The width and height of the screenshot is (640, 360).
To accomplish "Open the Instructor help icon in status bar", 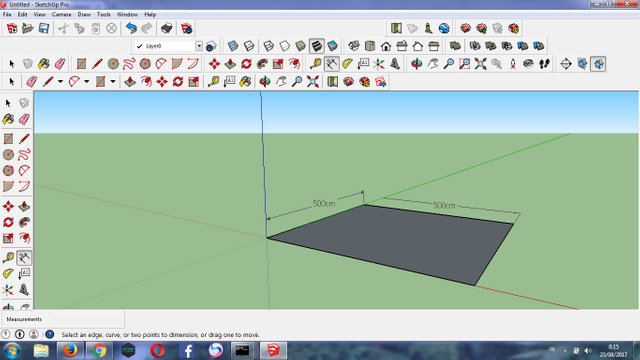I will point(50,334).
